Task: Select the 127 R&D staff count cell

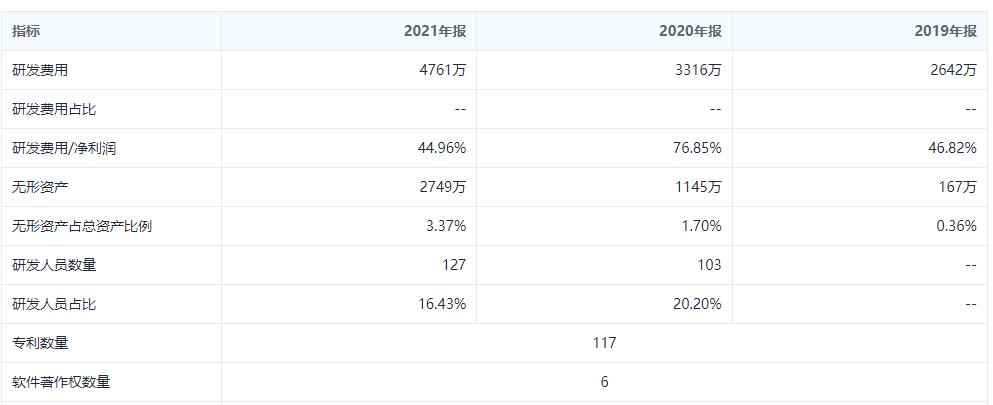Action: [x=453, y=265]
